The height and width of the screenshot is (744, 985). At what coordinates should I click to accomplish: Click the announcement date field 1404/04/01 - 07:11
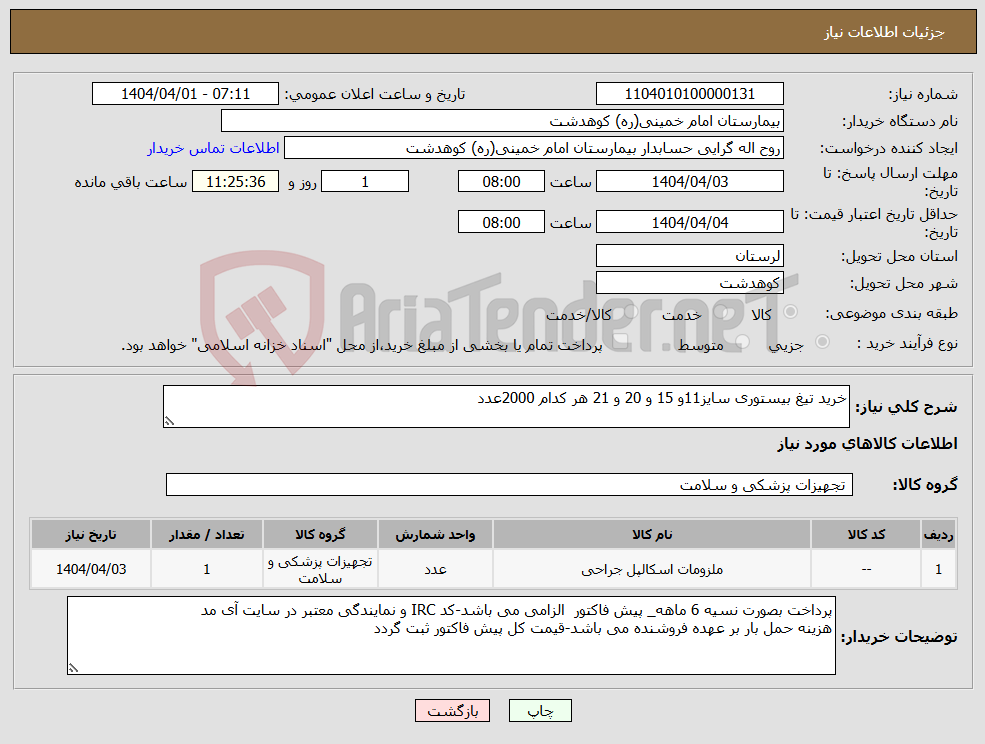click(185, 94)
